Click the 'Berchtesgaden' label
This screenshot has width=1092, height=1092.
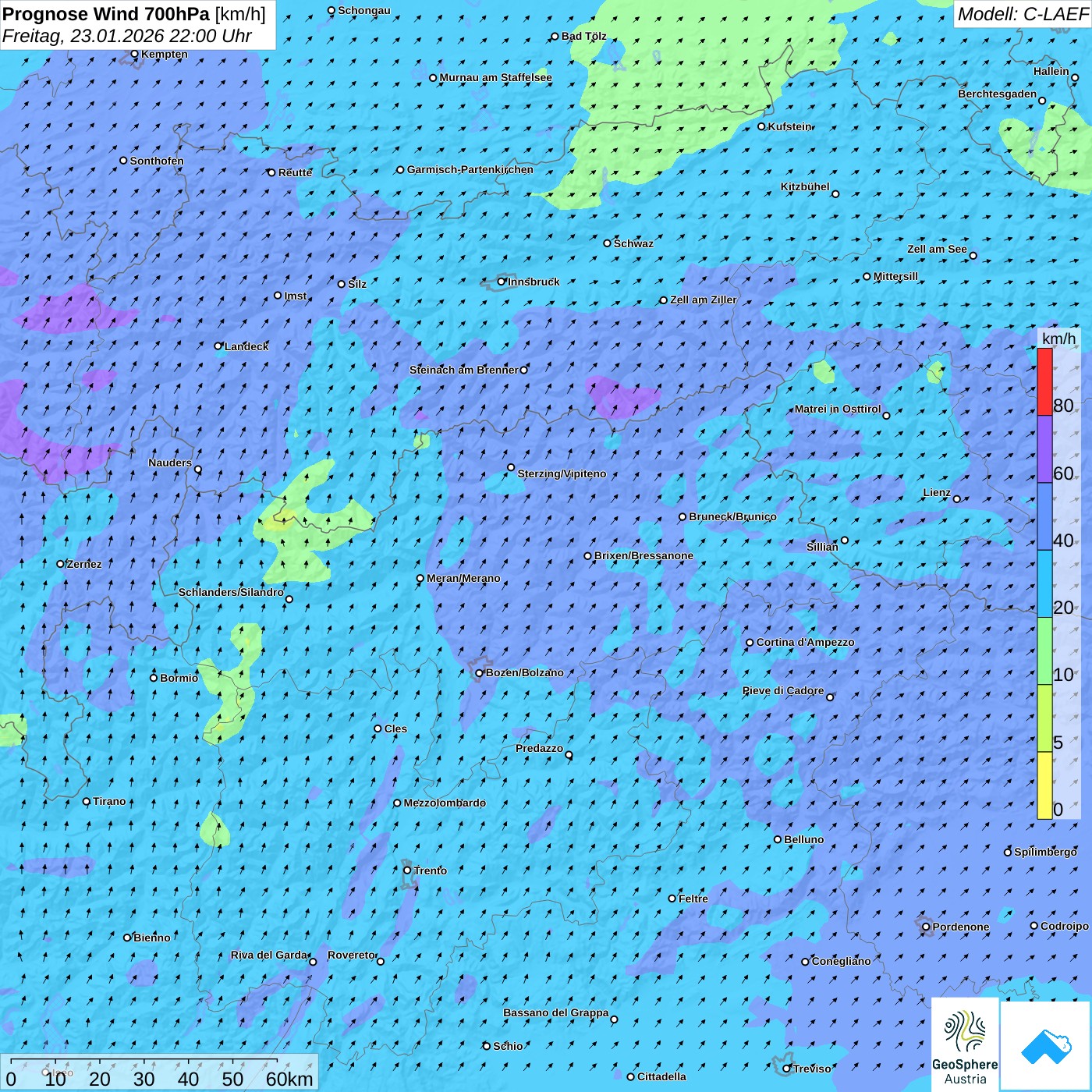pos(998,94)
